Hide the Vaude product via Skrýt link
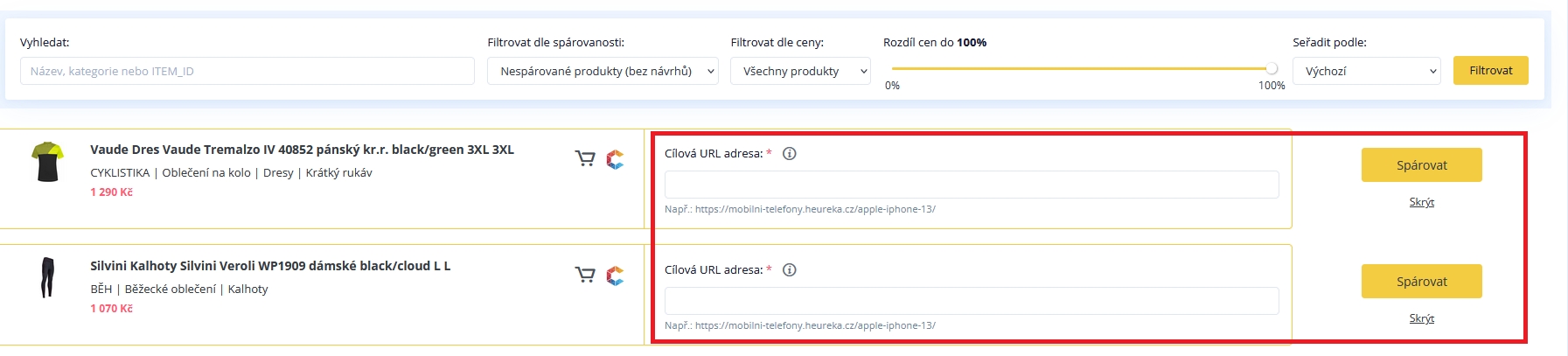This screenshot has width=1568, height=356. [x=1421, y=202]
